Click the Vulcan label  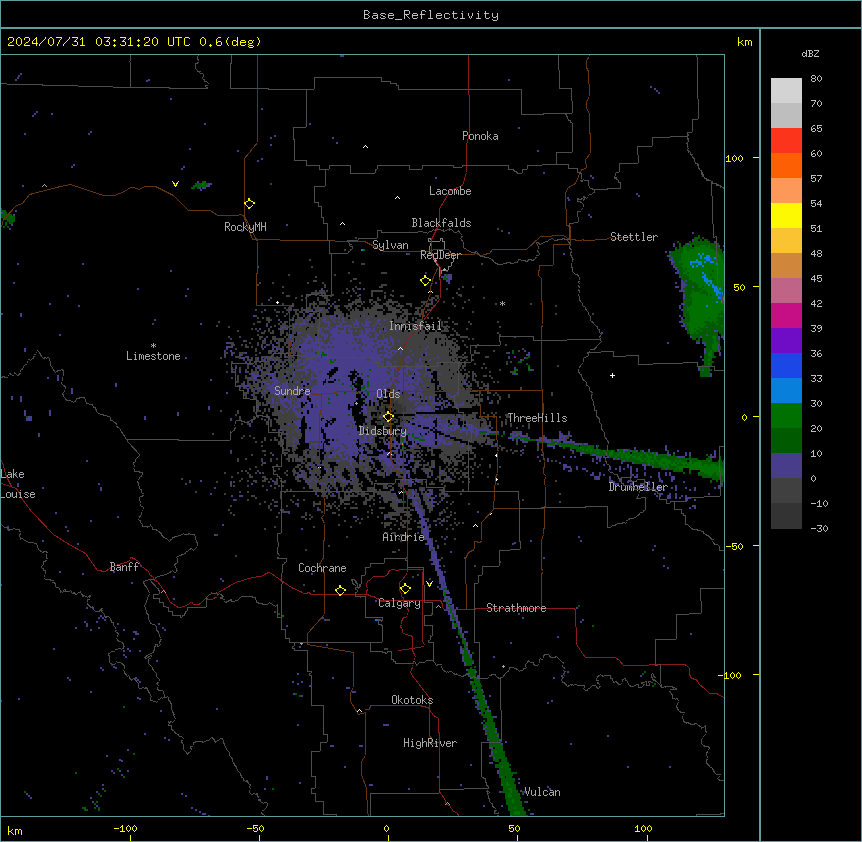pos(542,792)
